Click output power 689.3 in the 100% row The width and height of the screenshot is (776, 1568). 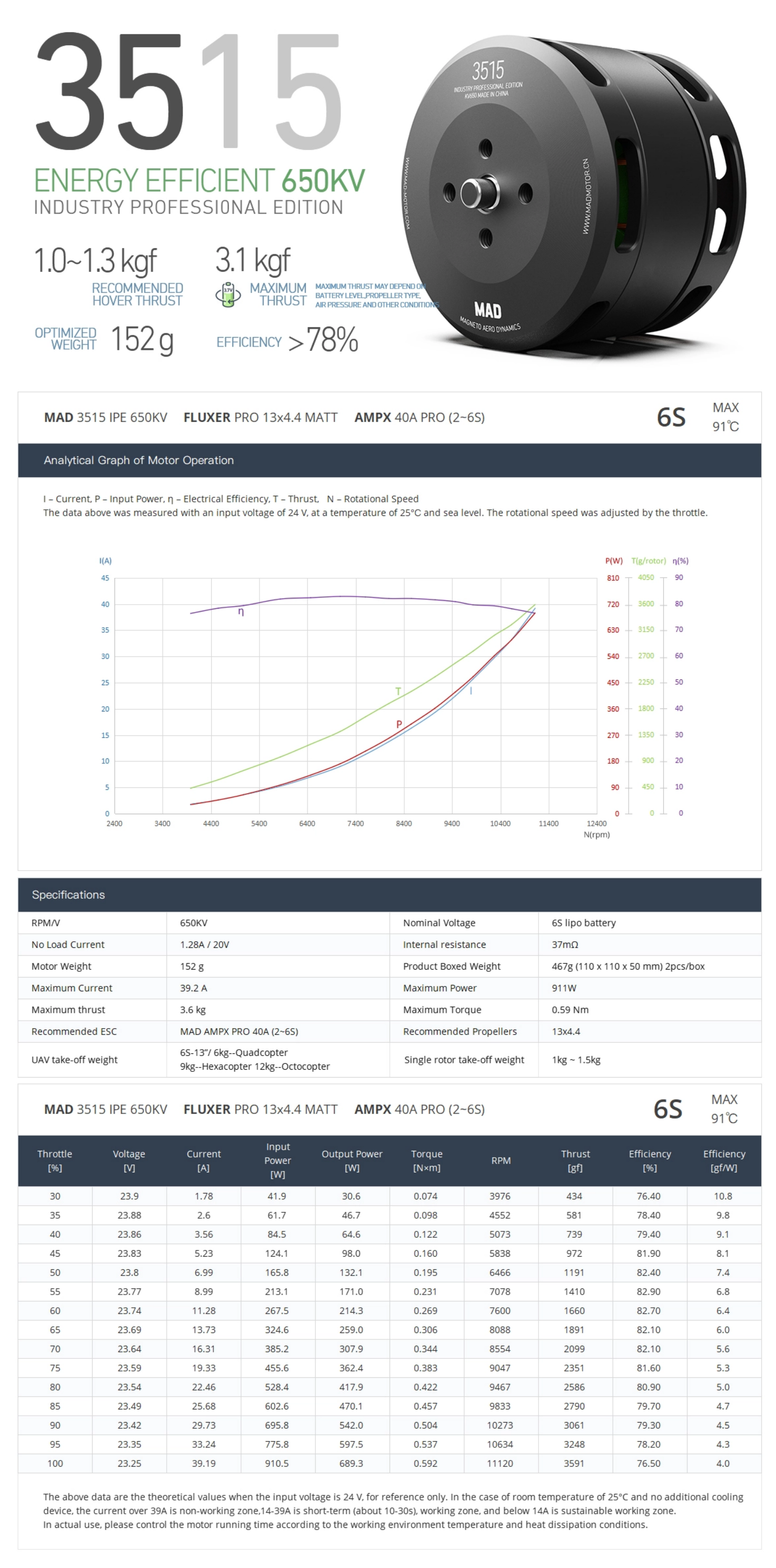point(351,1464)
